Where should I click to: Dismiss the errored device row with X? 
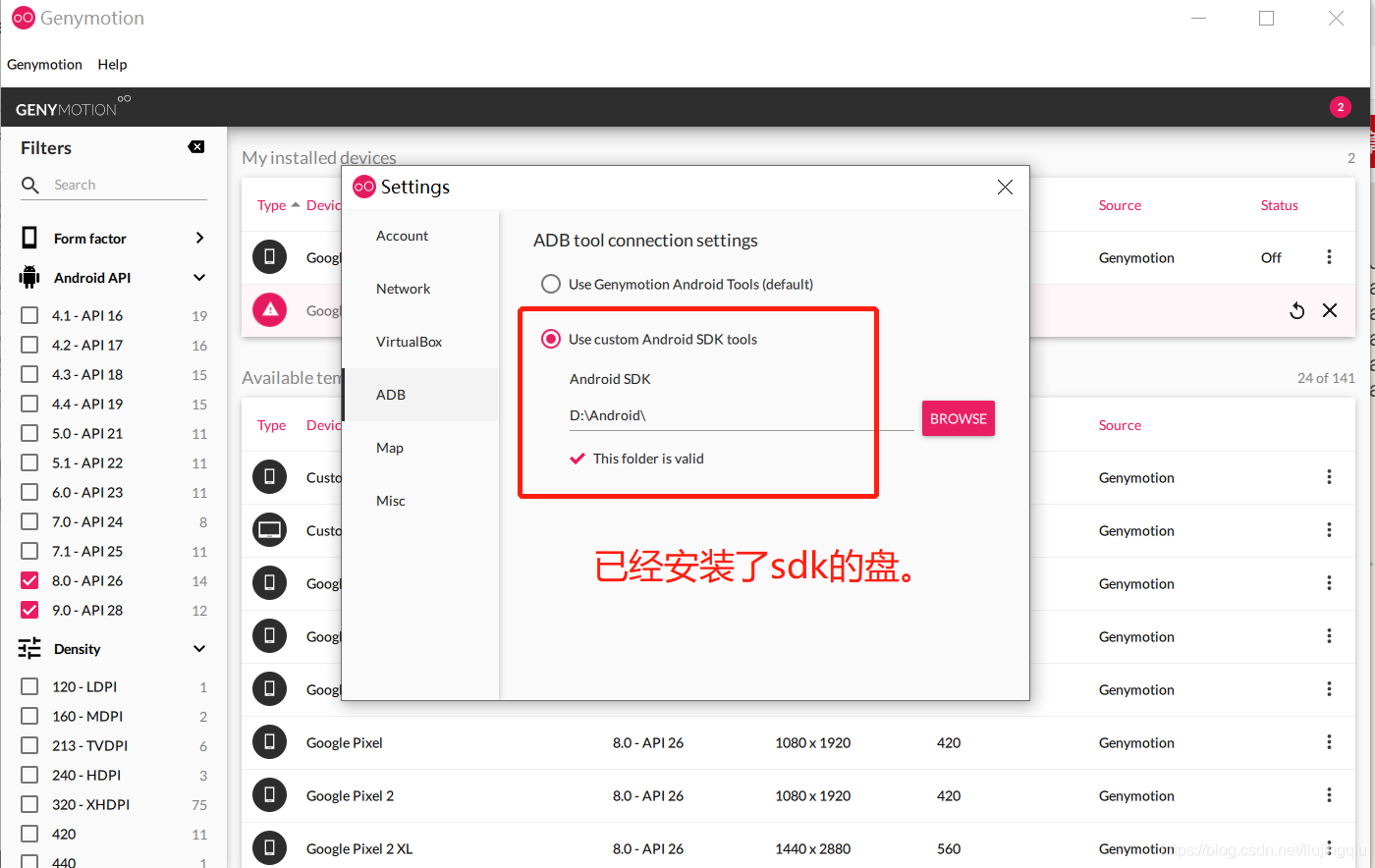(x=1330, y=310)
